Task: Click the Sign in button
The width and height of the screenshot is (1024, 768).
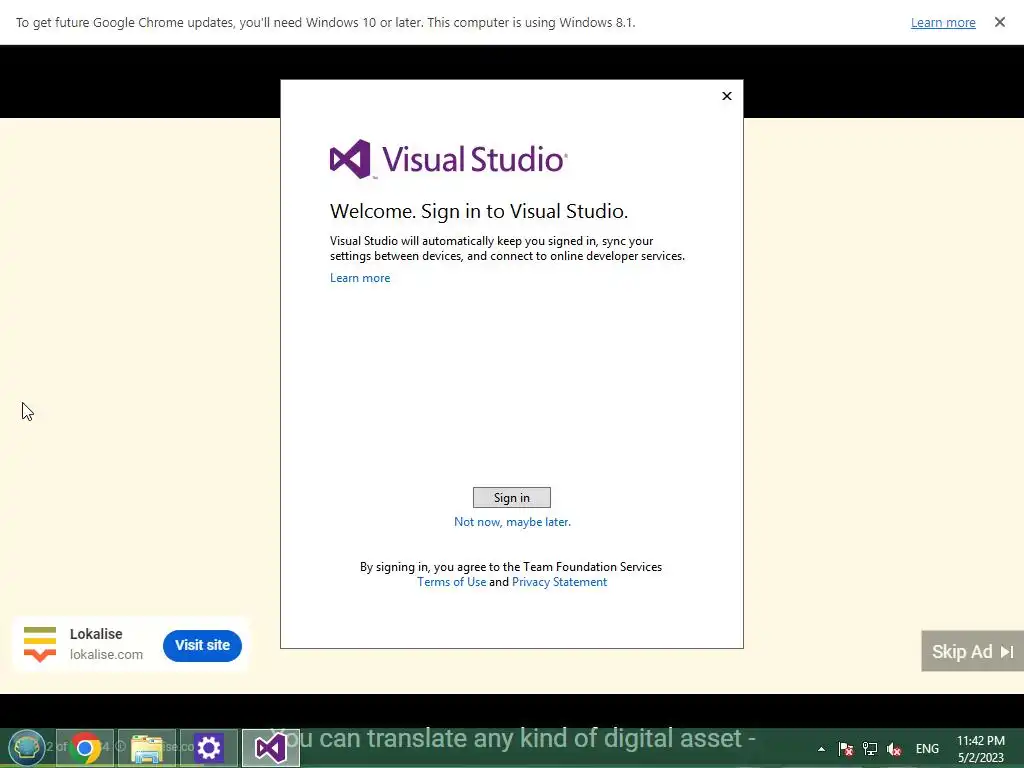Action: pyautogui.click(x=511, y=498)
